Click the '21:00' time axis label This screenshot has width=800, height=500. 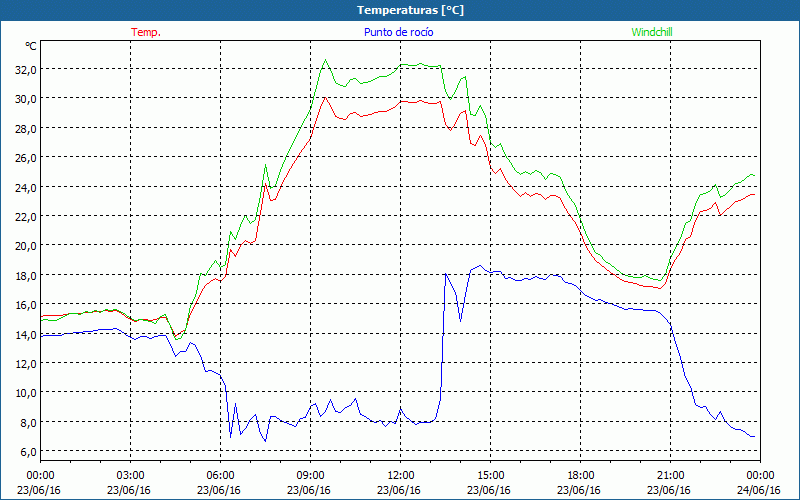[x=670, y=476]
